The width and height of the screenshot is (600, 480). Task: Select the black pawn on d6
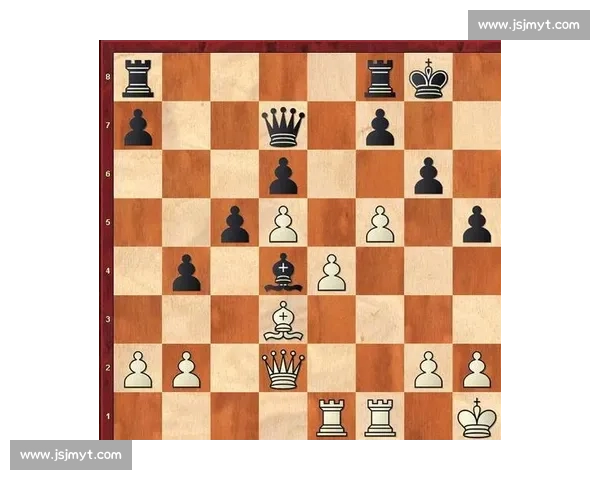point(283,176)
